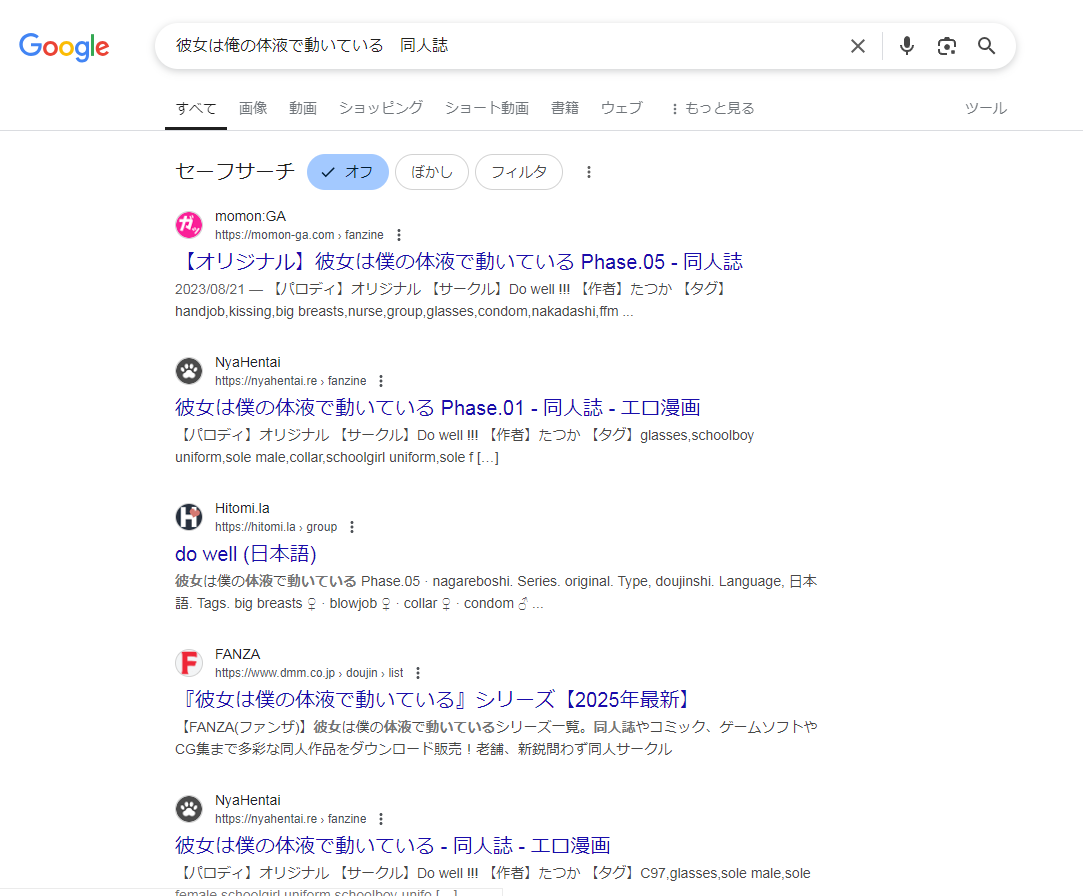Image resolution: width=1083 pixels, height=896 pixels.
Task: Select SafeSearch オフ option
Action: [347, 172]
